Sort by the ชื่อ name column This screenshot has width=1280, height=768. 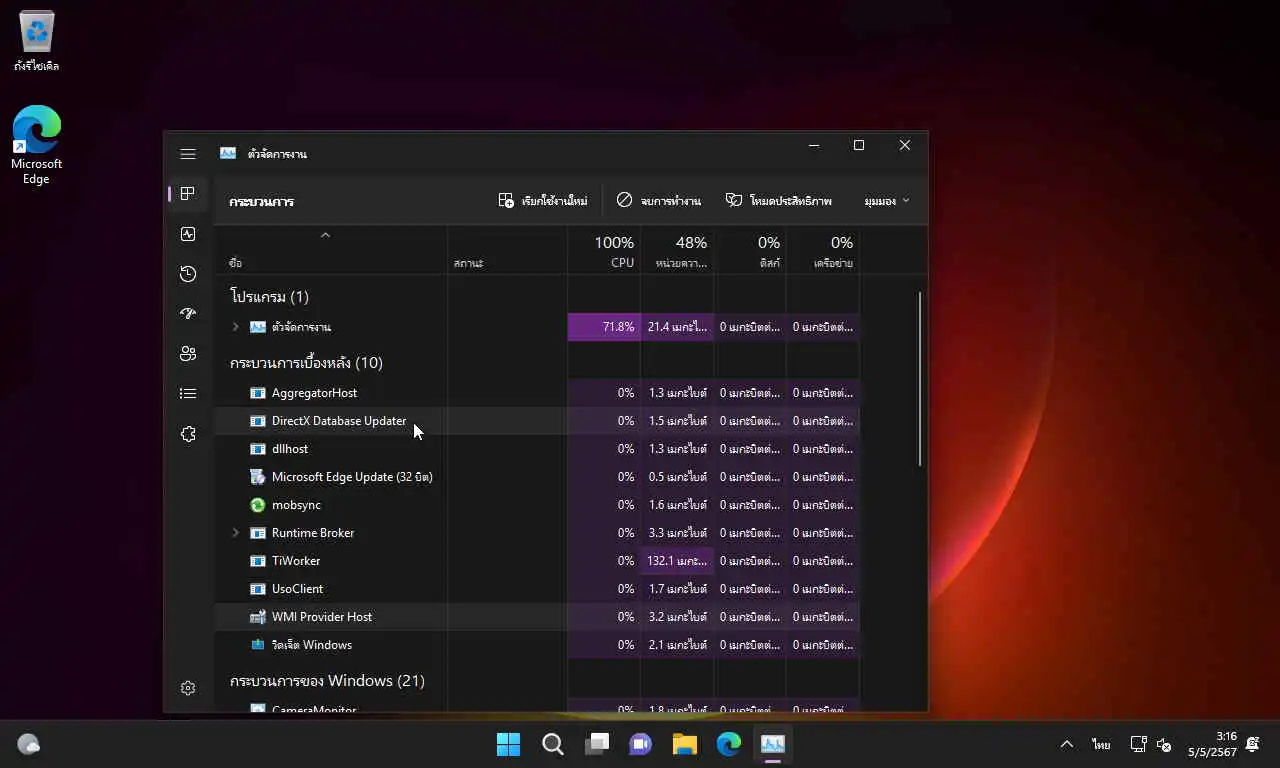[330, 251]
